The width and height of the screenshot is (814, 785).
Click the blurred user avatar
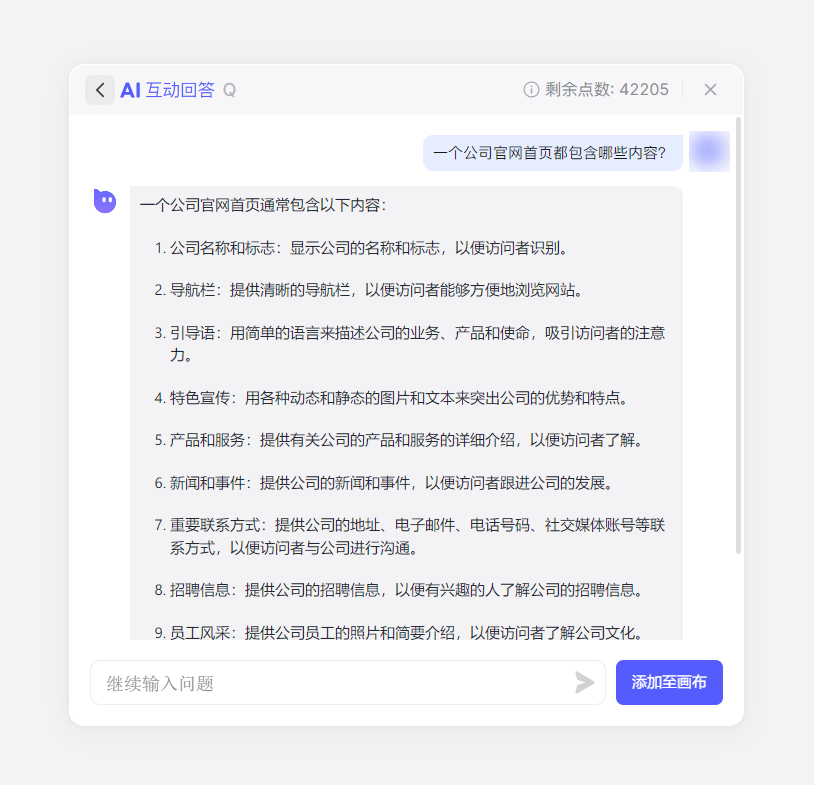pyautogui.click(x=709, y=152)
